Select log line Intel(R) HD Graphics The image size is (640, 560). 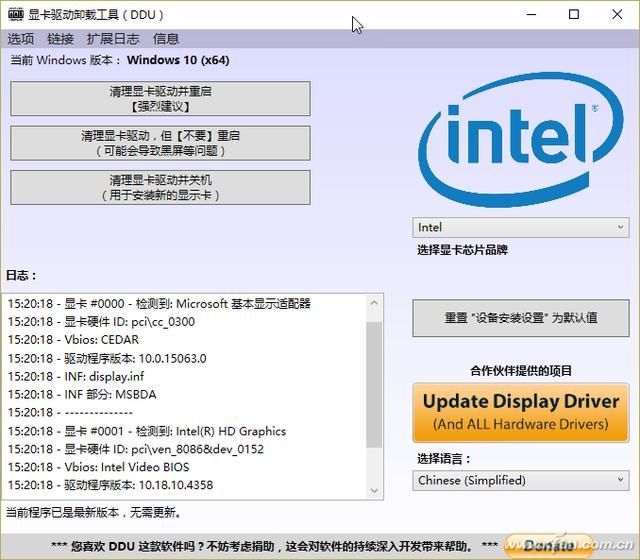coord(147,431)
